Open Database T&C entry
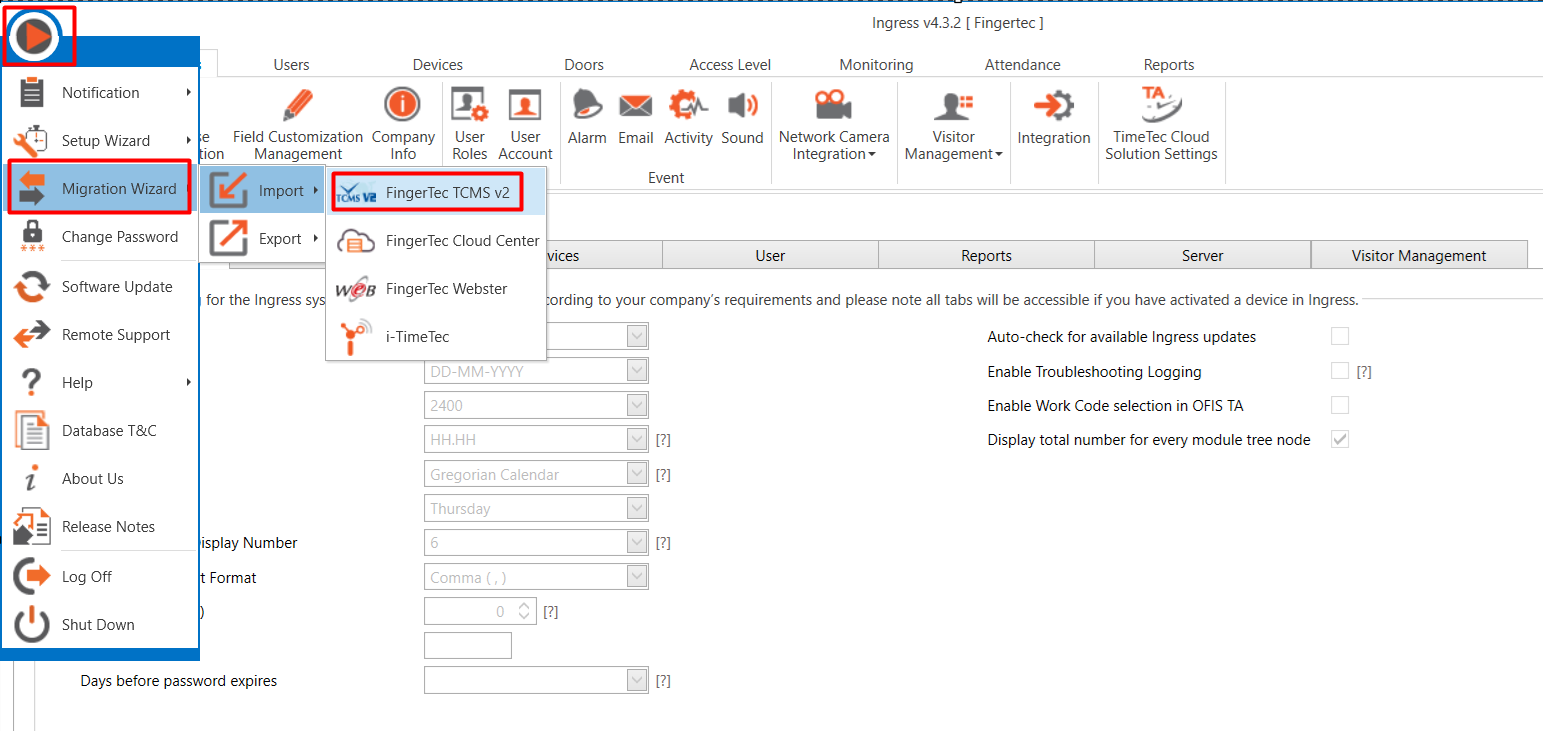 click(x=101, y=431)
